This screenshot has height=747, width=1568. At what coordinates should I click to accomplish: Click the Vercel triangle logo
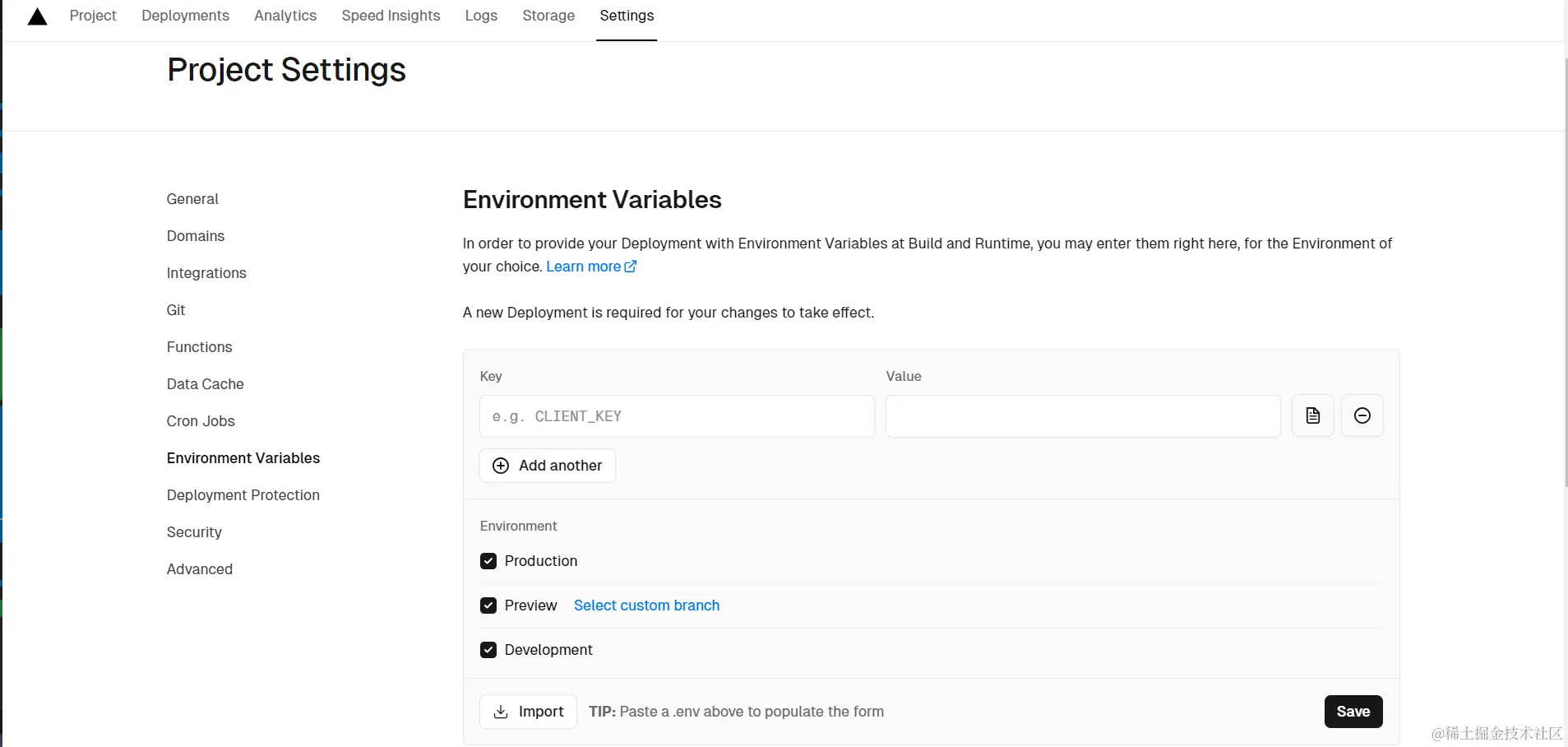click(37, 16)
